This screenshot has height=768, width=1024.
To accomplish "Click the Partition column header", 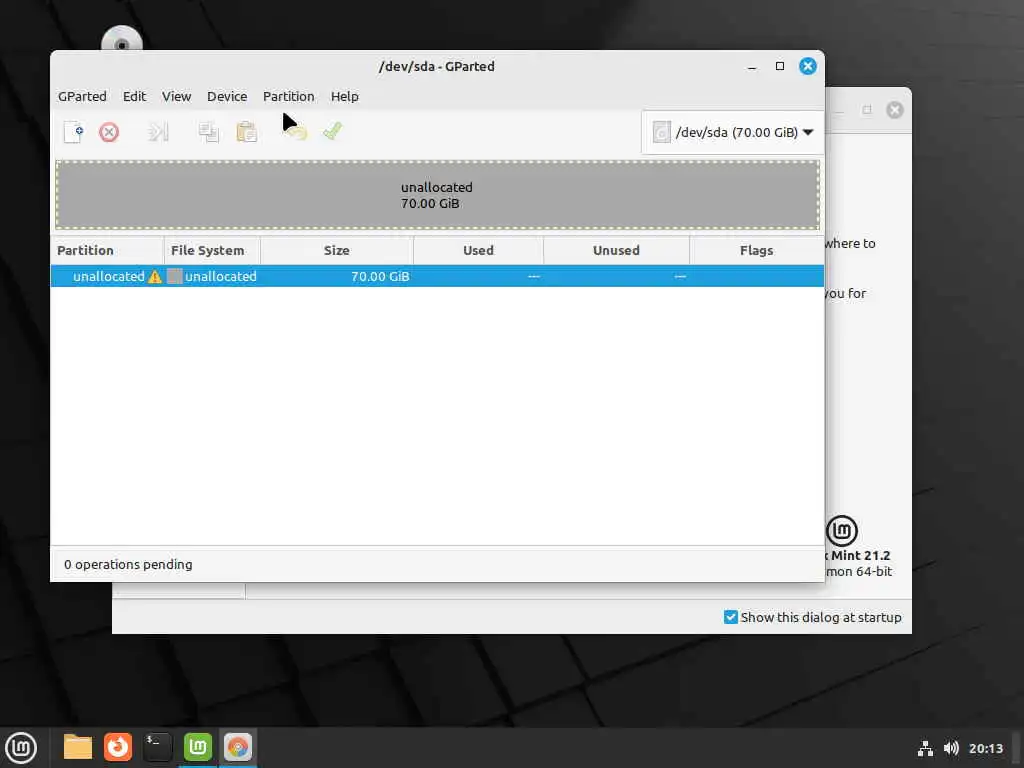I will pos(107,251).
